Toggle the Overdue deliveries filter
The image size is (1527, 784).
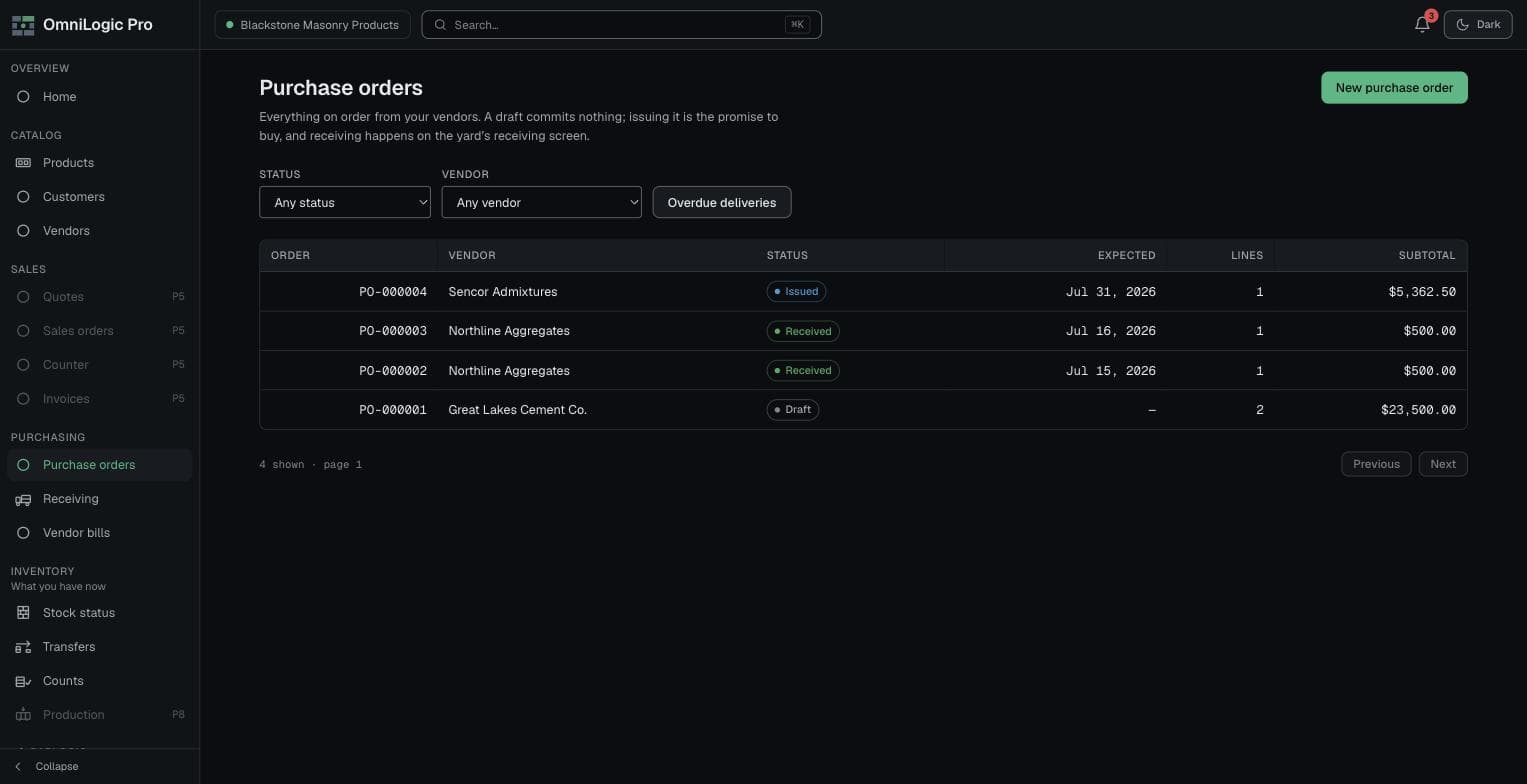(722, 202)
